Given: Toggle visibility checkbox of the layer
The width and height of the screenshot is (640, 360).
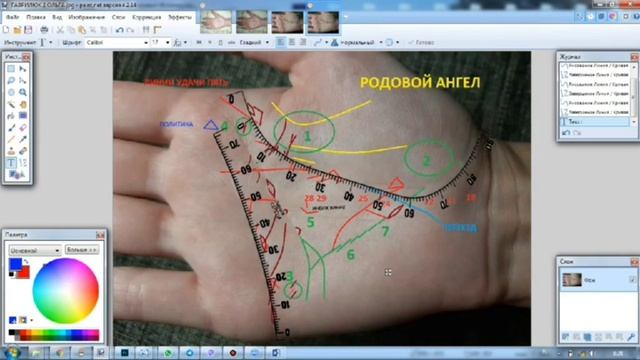Looking at the screenshot, I should point(632,280).
